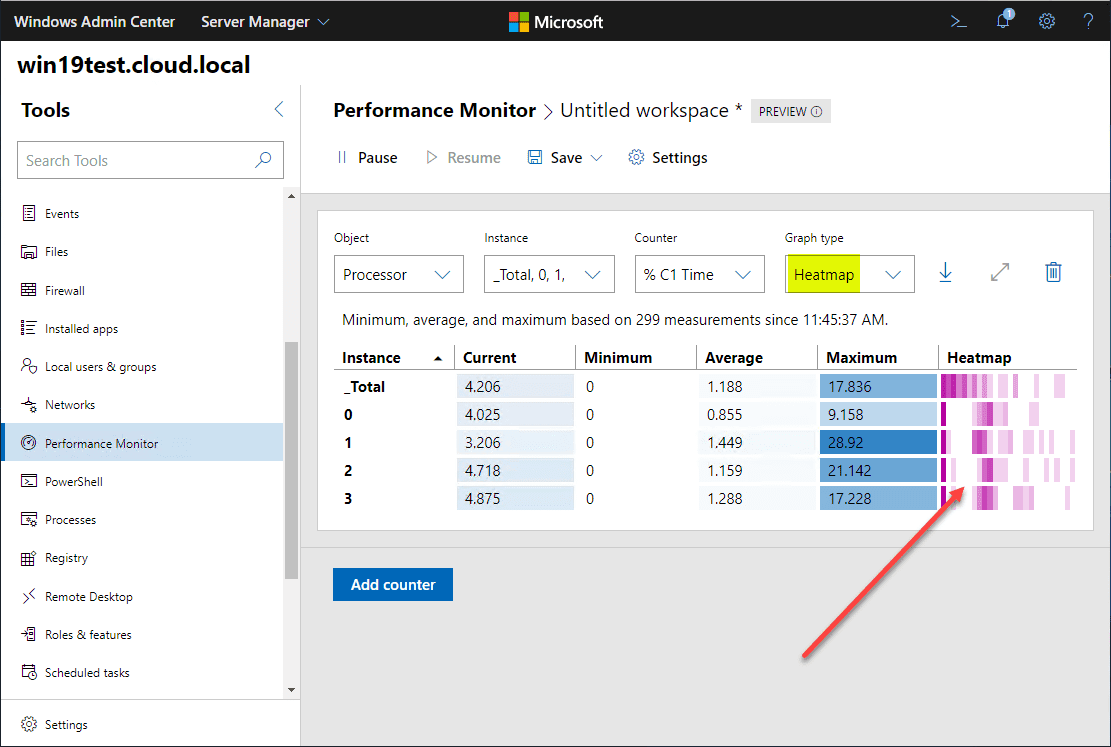Open the Save options chevron
Image resolution: width=1111 pixels, height=747 pixels.
click(x=597, y=158)
